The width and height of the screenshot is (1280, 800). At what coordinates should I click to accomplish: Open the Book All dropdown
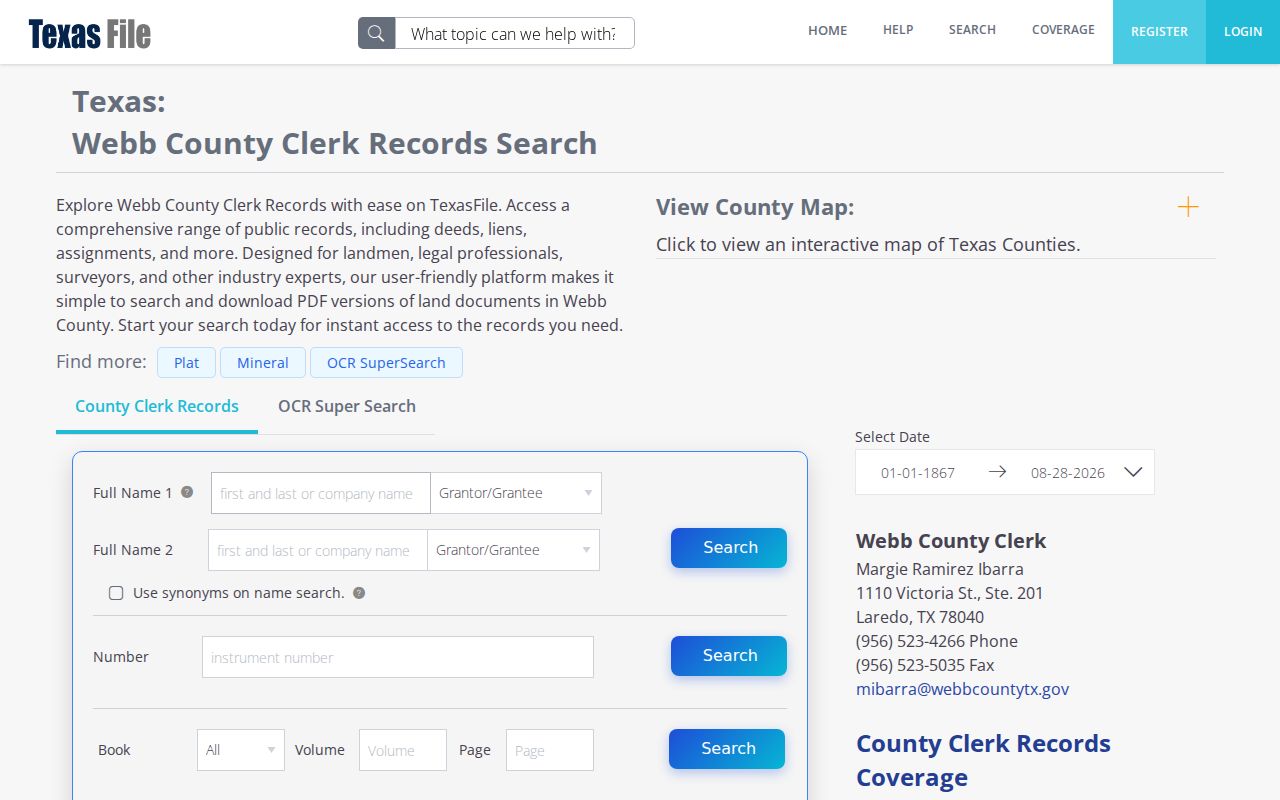tap(241, 750)
